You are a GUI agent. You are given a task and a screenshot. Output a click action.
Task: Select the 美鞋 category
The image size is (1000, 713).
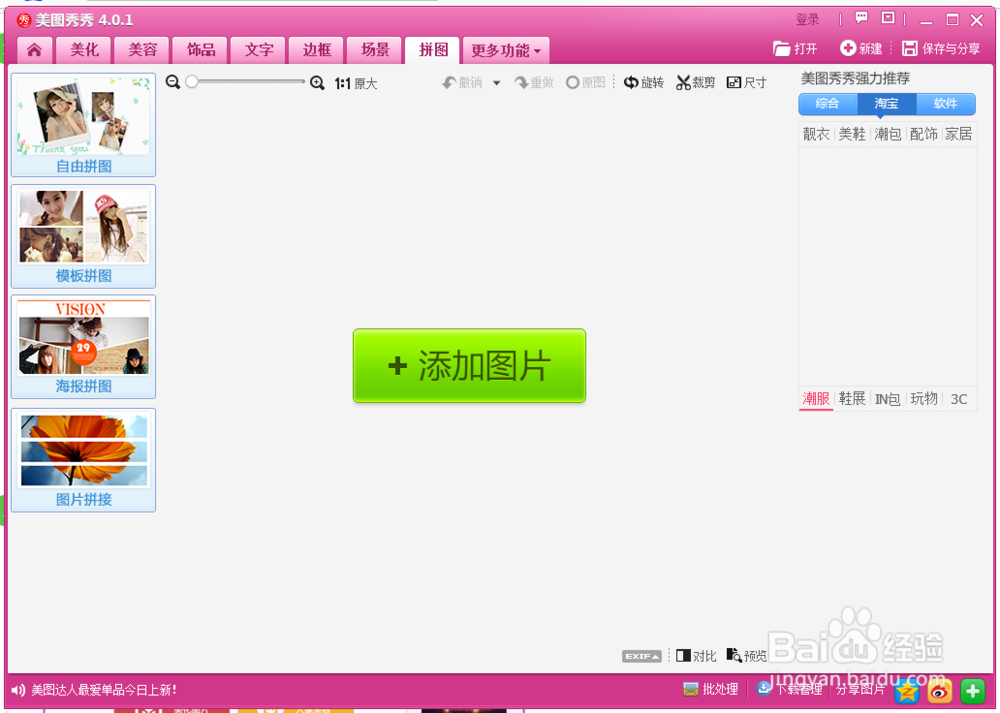(852, 134)
